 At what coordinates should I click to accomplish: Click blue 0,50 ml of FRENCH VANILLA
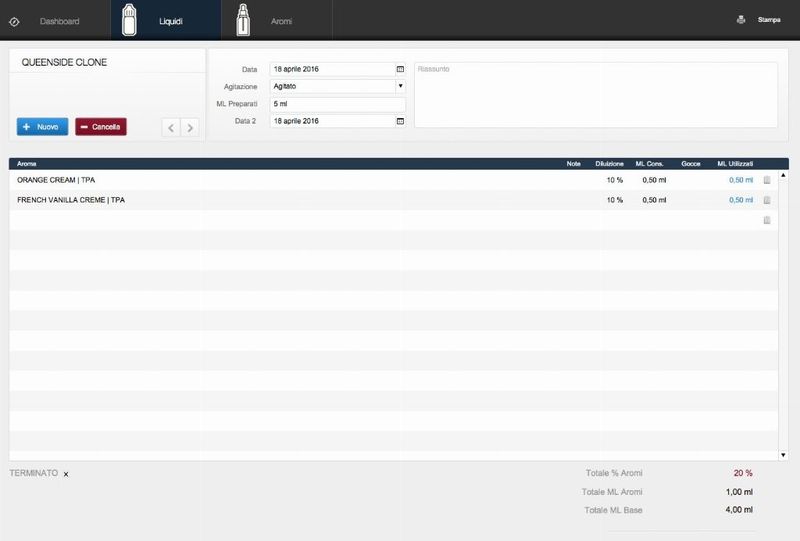(x=741, y=200)
